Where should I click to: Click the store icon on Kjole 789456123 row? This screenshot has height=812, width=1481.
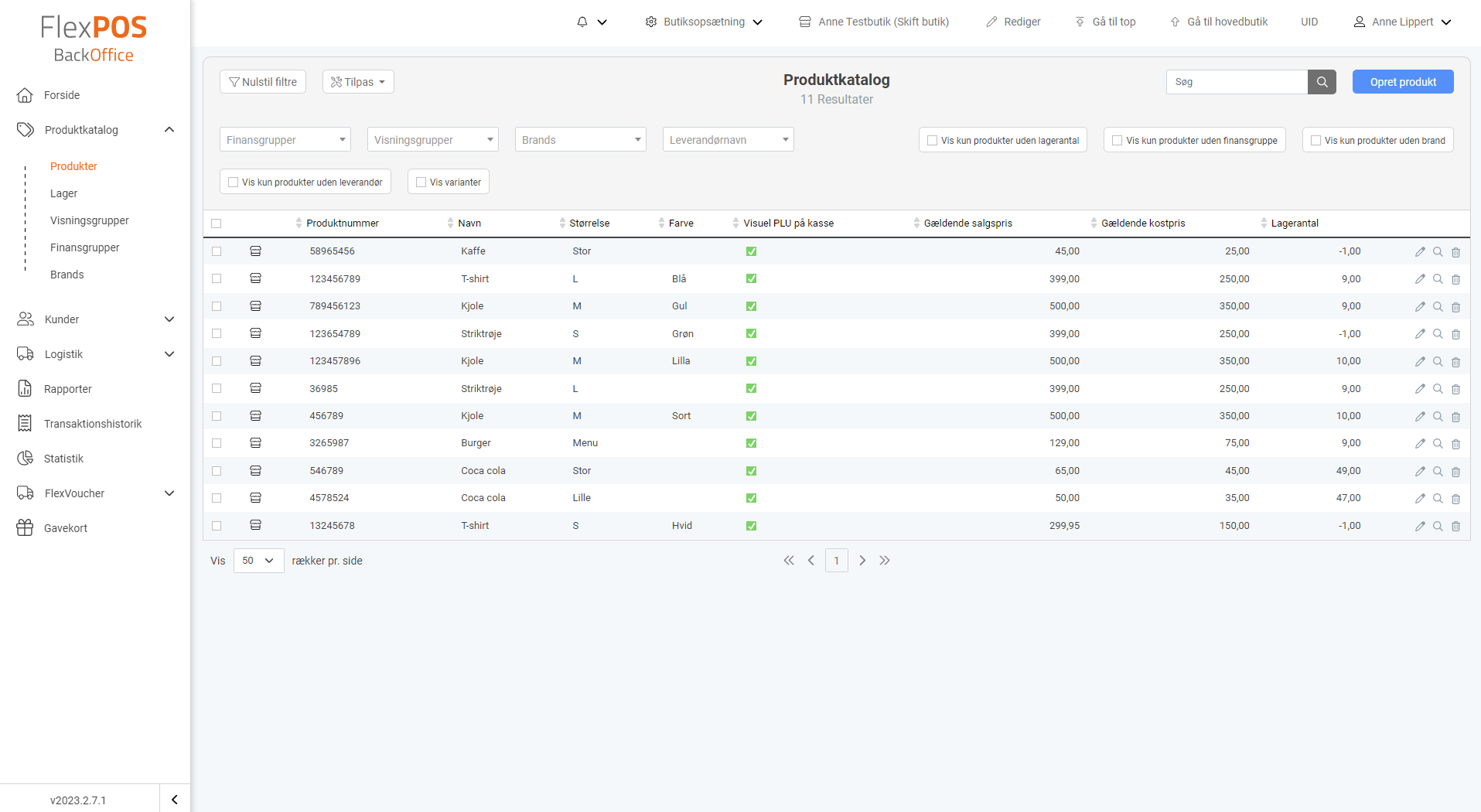[255, 305]
